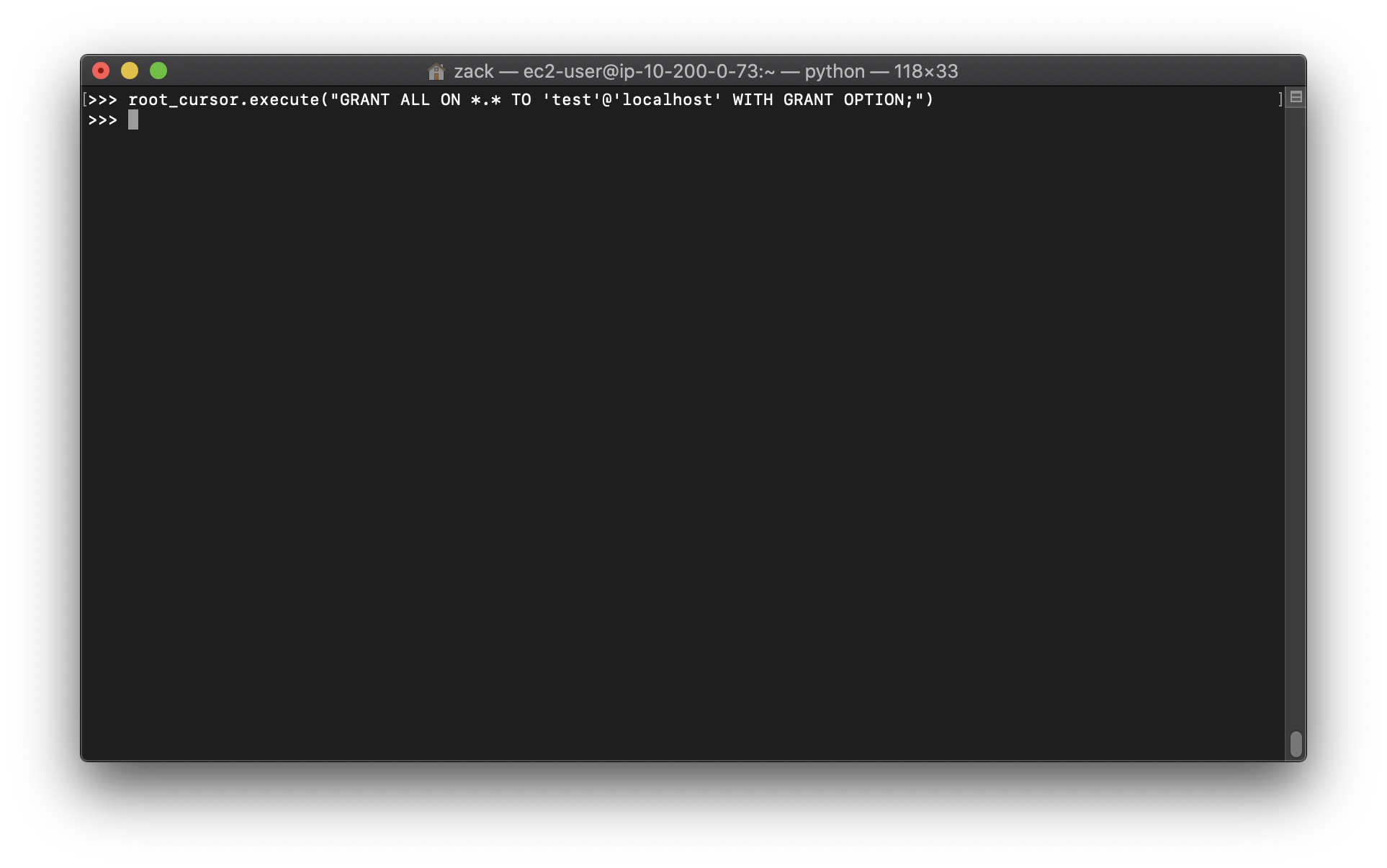Click the scrollbar thumb at the bottom
Screen dimensions: 1387x868
click(x=1296, y=744)
